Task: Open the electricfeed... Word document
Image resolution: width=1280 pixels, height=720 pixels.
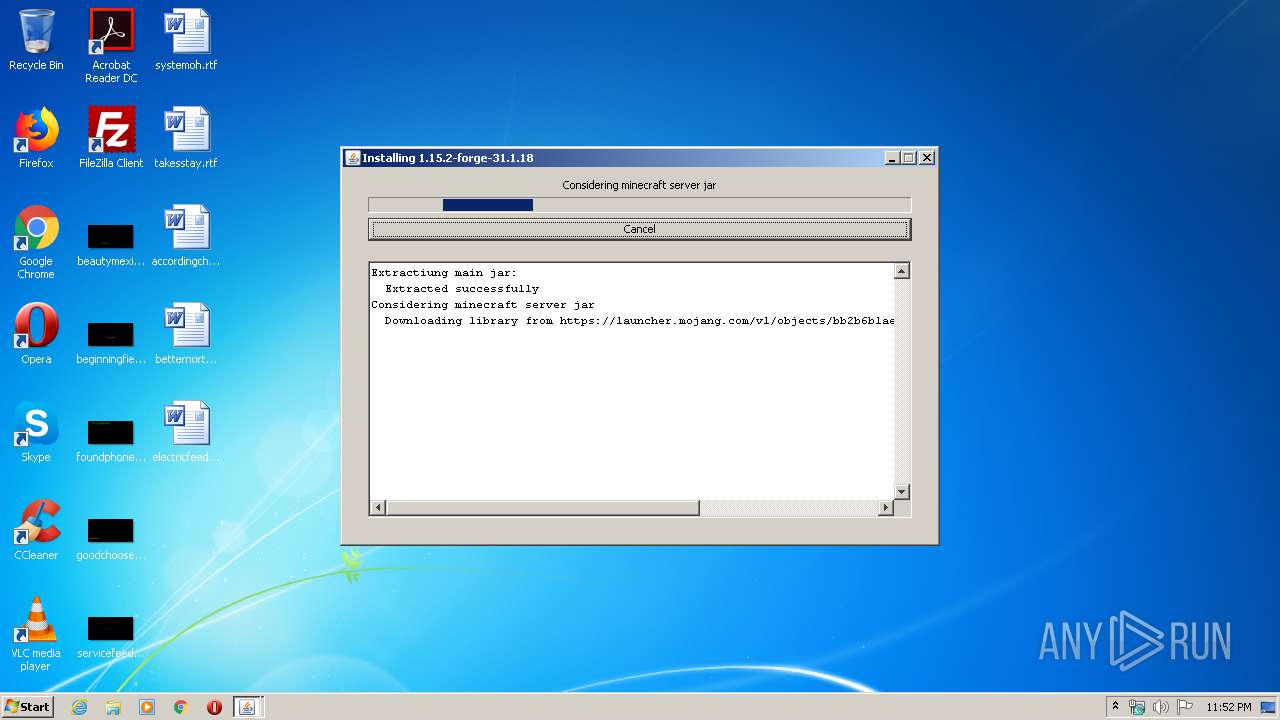Action: pyautogui.click(x=186, y=432)
